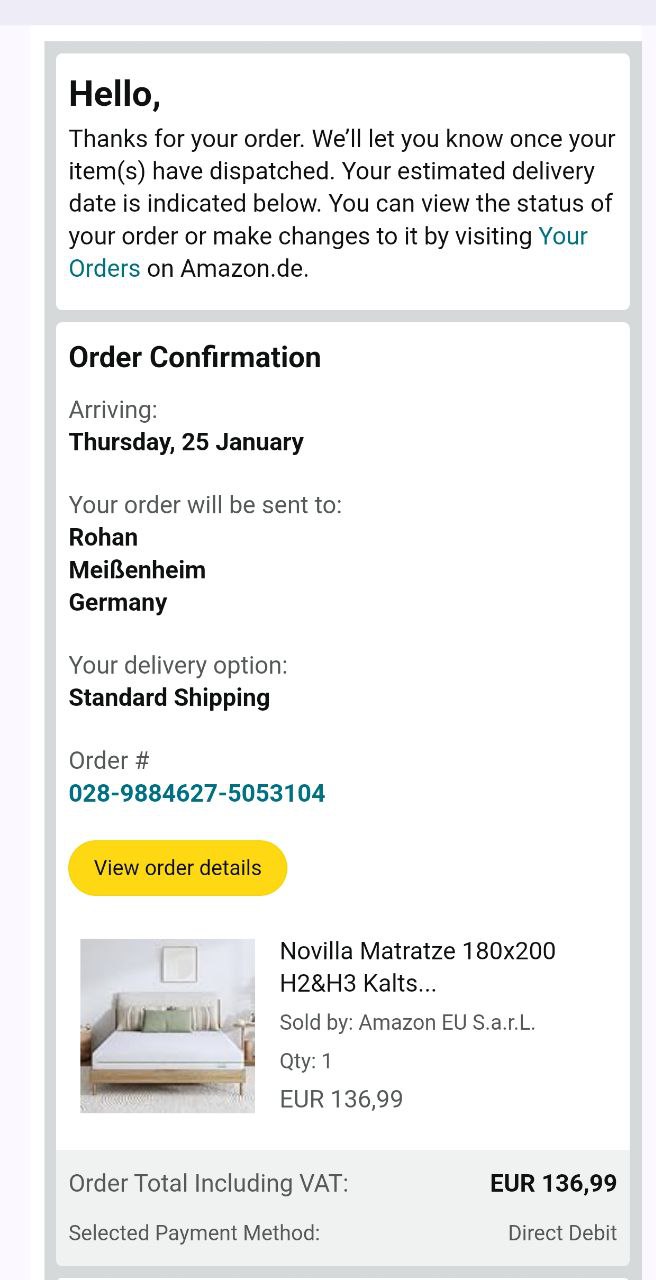Select the Standard Shipping delivery option text
Viewport: 656px width, 1280px height.
[169, 697]
